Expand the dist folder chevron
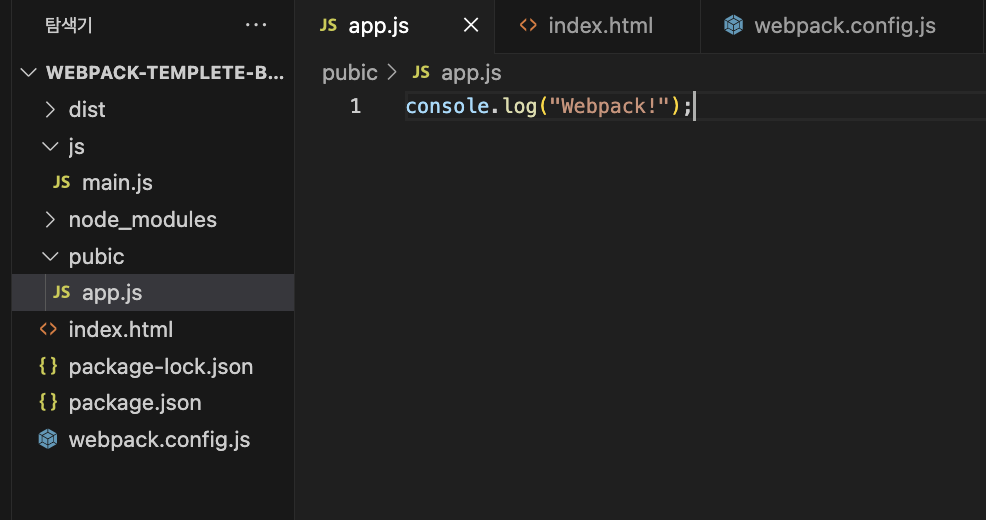 [x=50, y=109]
